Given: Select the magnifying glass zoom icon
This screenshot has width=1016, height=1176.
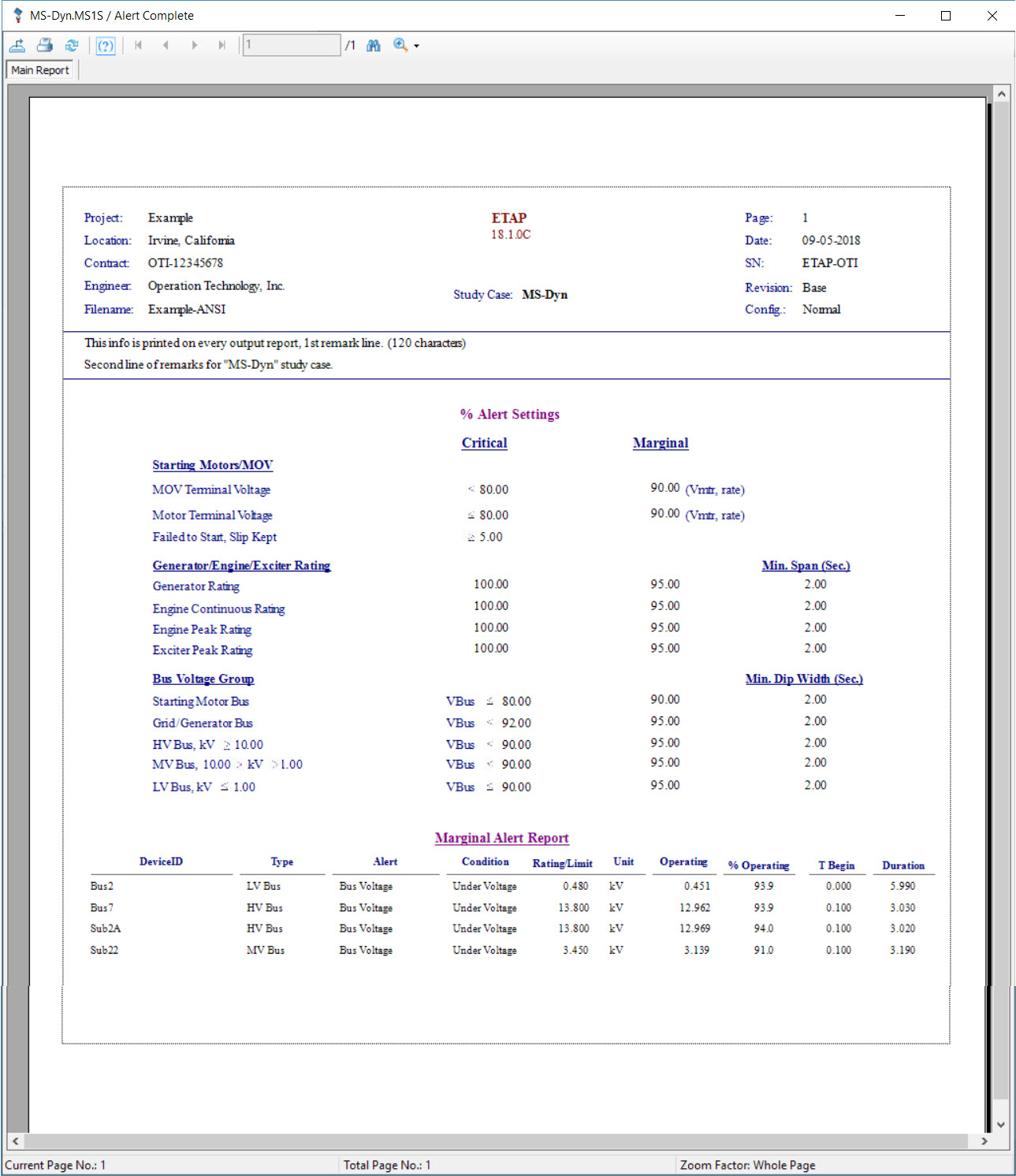Looking at the screenshot, I should tap(400, 45).
